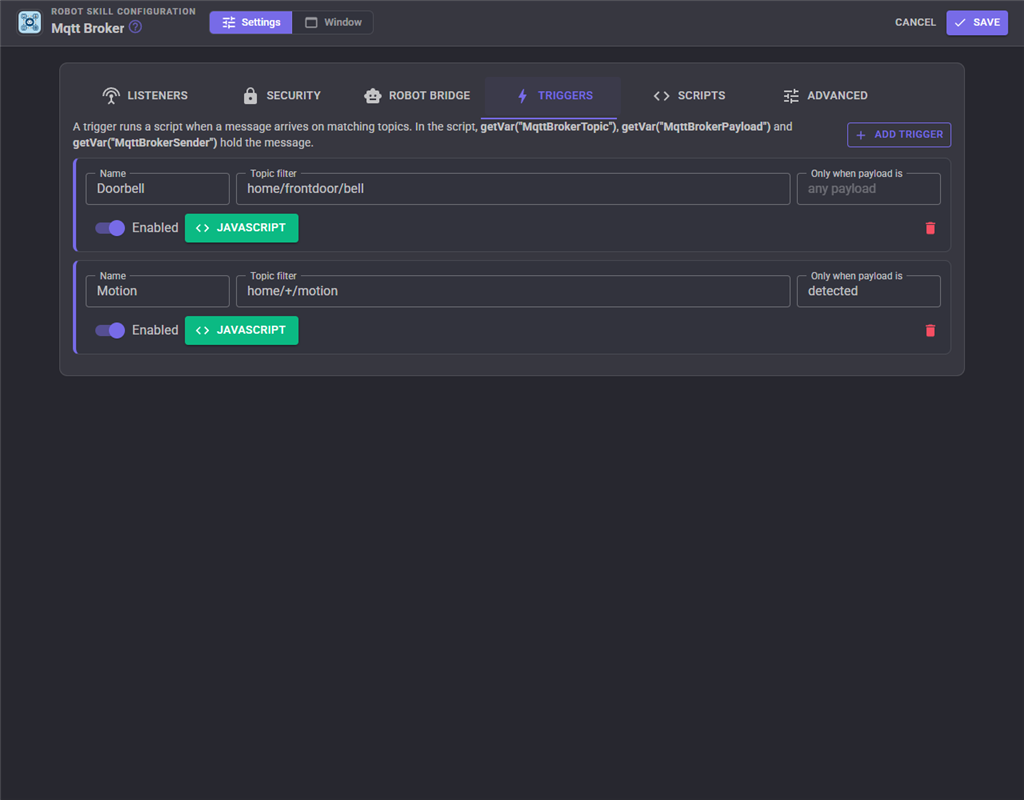Delete the Doorbell trigger with the trash icon
Viewport: 1024px width, 800px height.
pyautogui.click(x=930, y=228)
